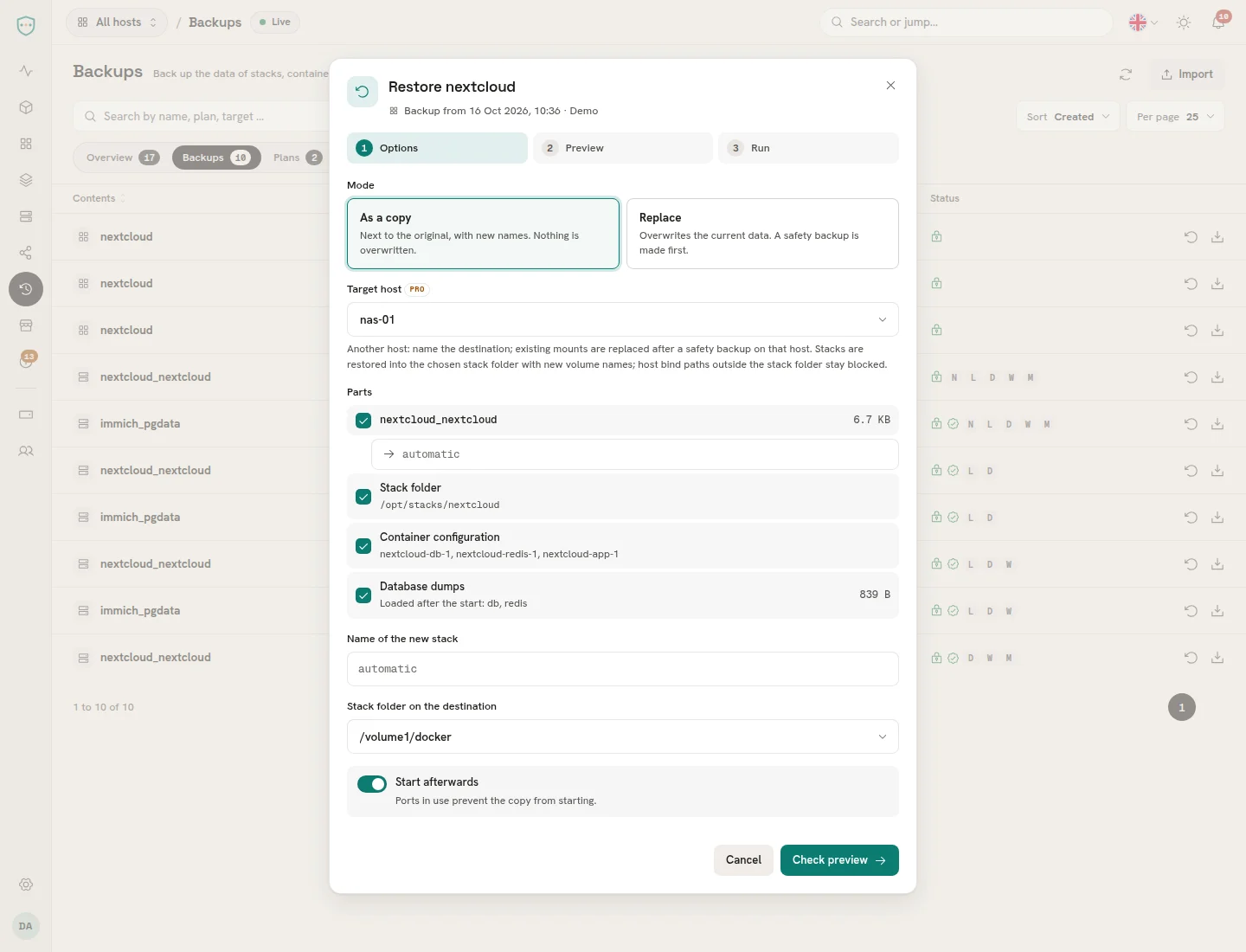
Task: Uncheck the Container configuration checkbox
Action: pyautogui.click(x=363, y=546)
